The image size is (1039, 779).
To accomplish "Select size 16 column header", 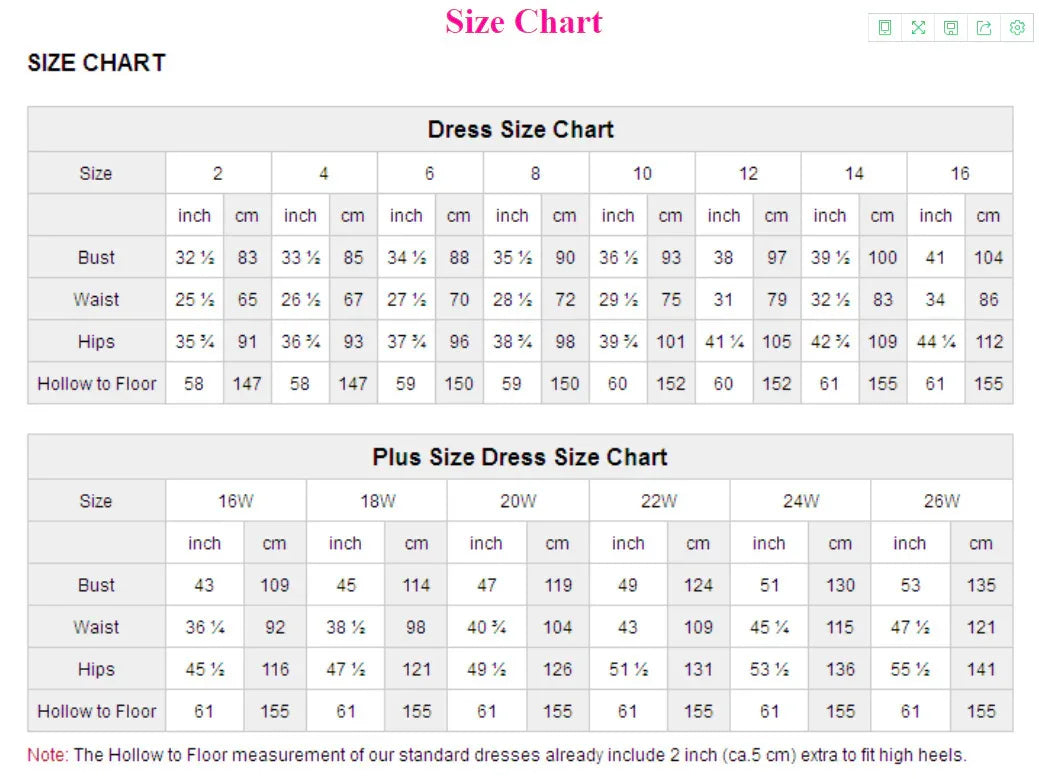I will 959,172.
